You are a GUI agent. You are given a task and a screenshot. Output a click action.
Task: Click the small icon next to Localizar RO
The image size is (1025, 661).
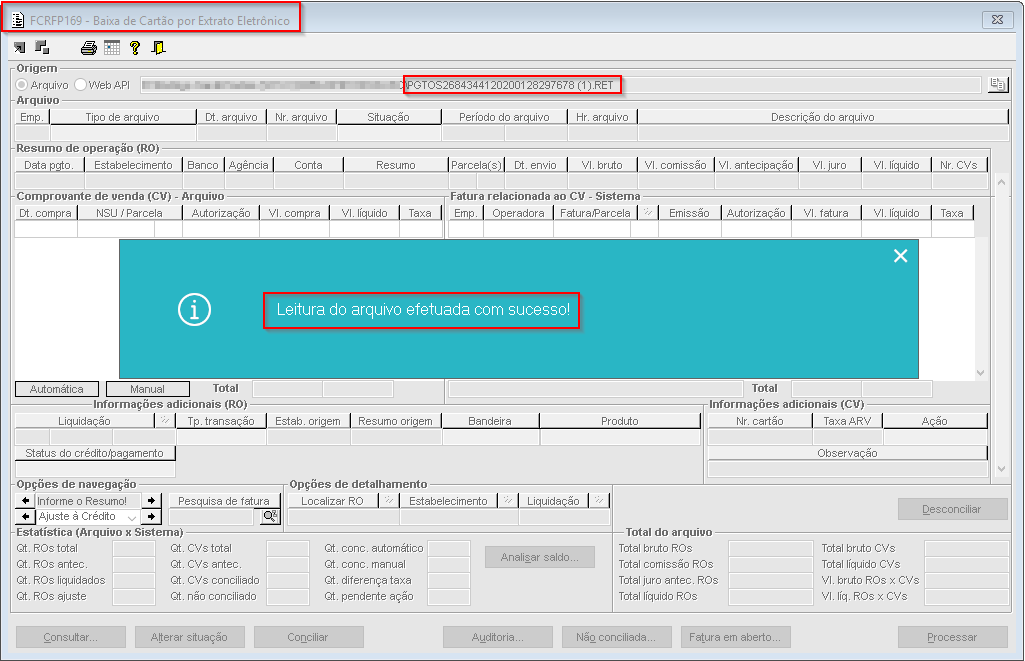coord(388,500)
